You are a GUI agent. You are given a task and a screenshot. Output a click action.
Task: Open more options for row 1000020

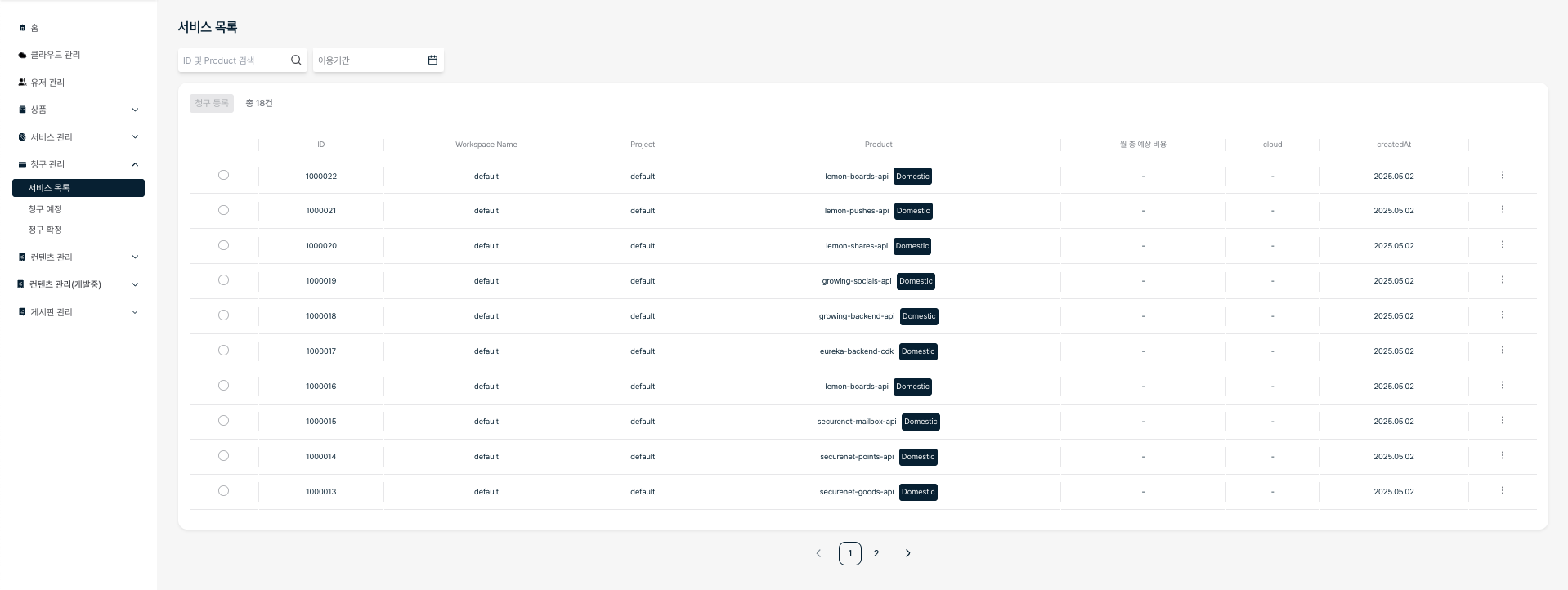coord(1502,245)
